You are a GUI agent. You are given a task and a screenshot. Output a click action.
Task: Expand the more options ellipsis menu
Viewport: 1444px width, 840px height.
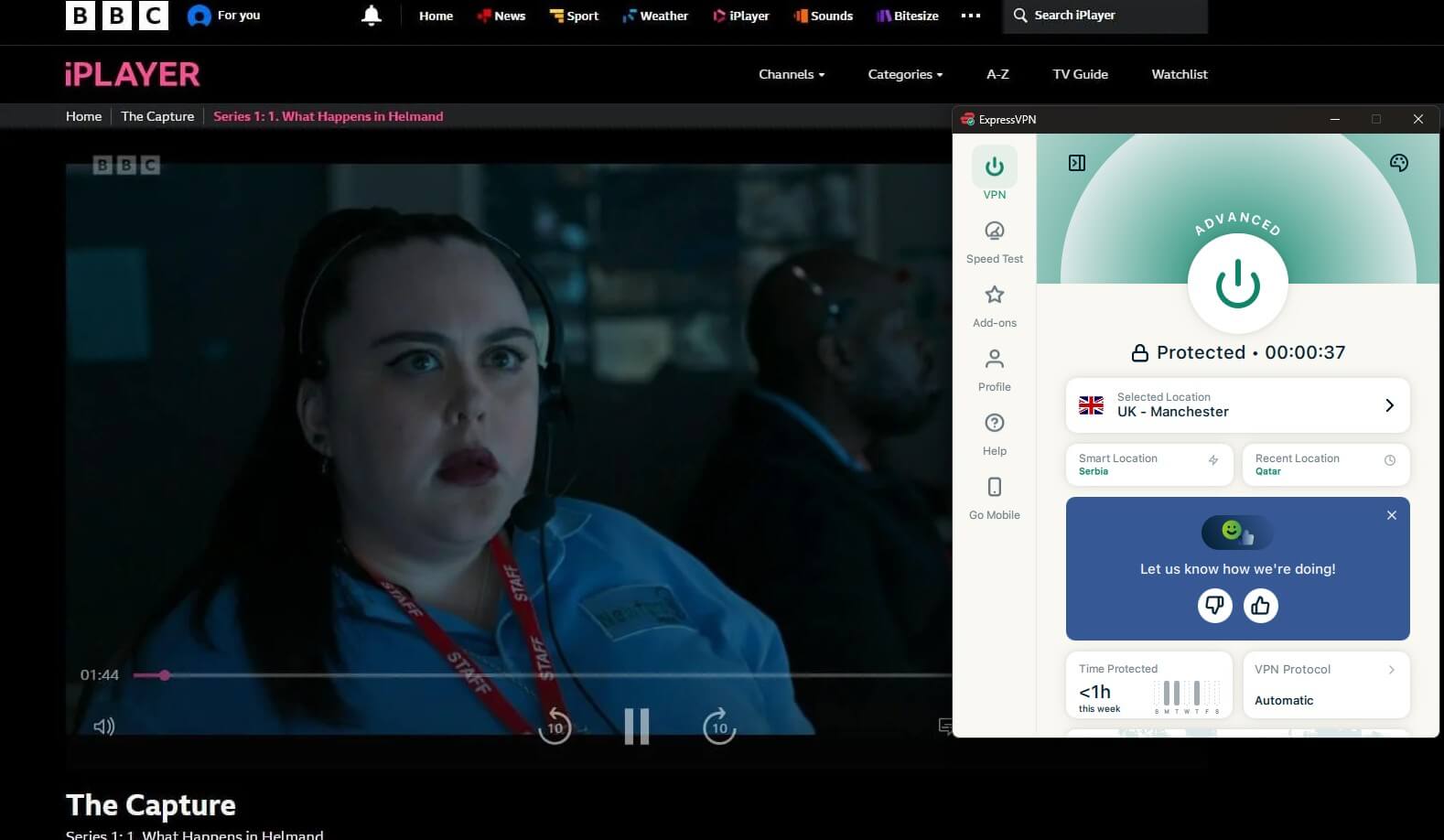971,16
